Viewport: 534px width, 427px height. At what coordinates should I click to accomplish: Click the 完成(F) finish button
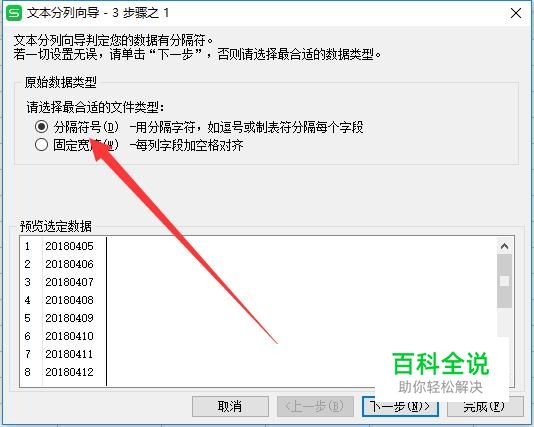485,406
